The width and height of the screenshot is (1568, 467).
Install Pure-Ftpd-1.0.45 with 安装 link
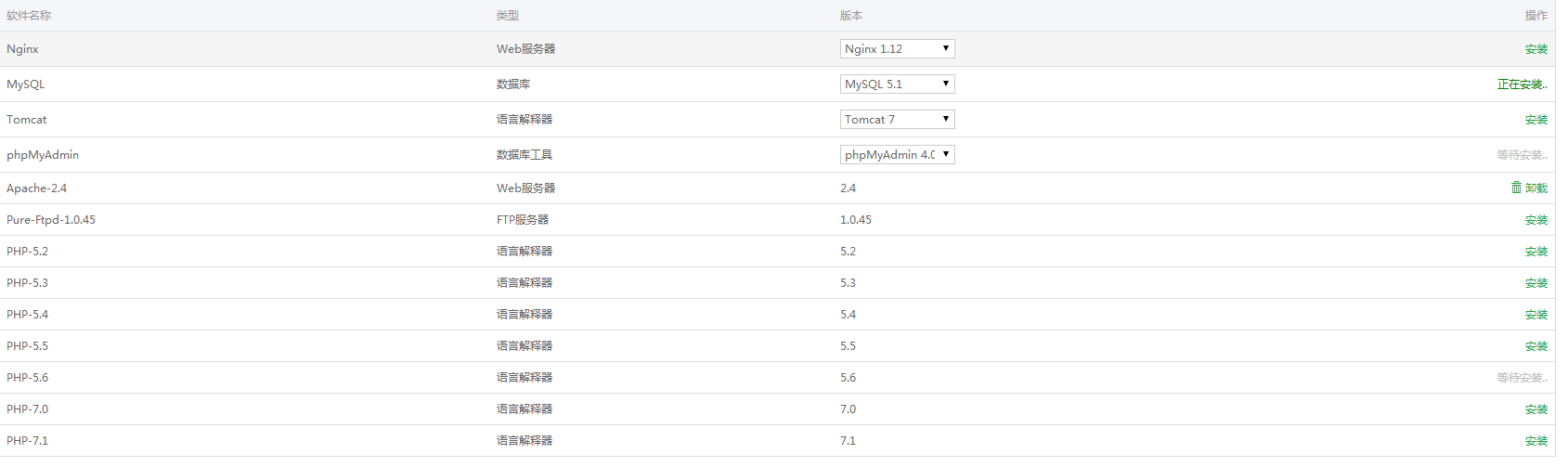[x=1536, y=220]
